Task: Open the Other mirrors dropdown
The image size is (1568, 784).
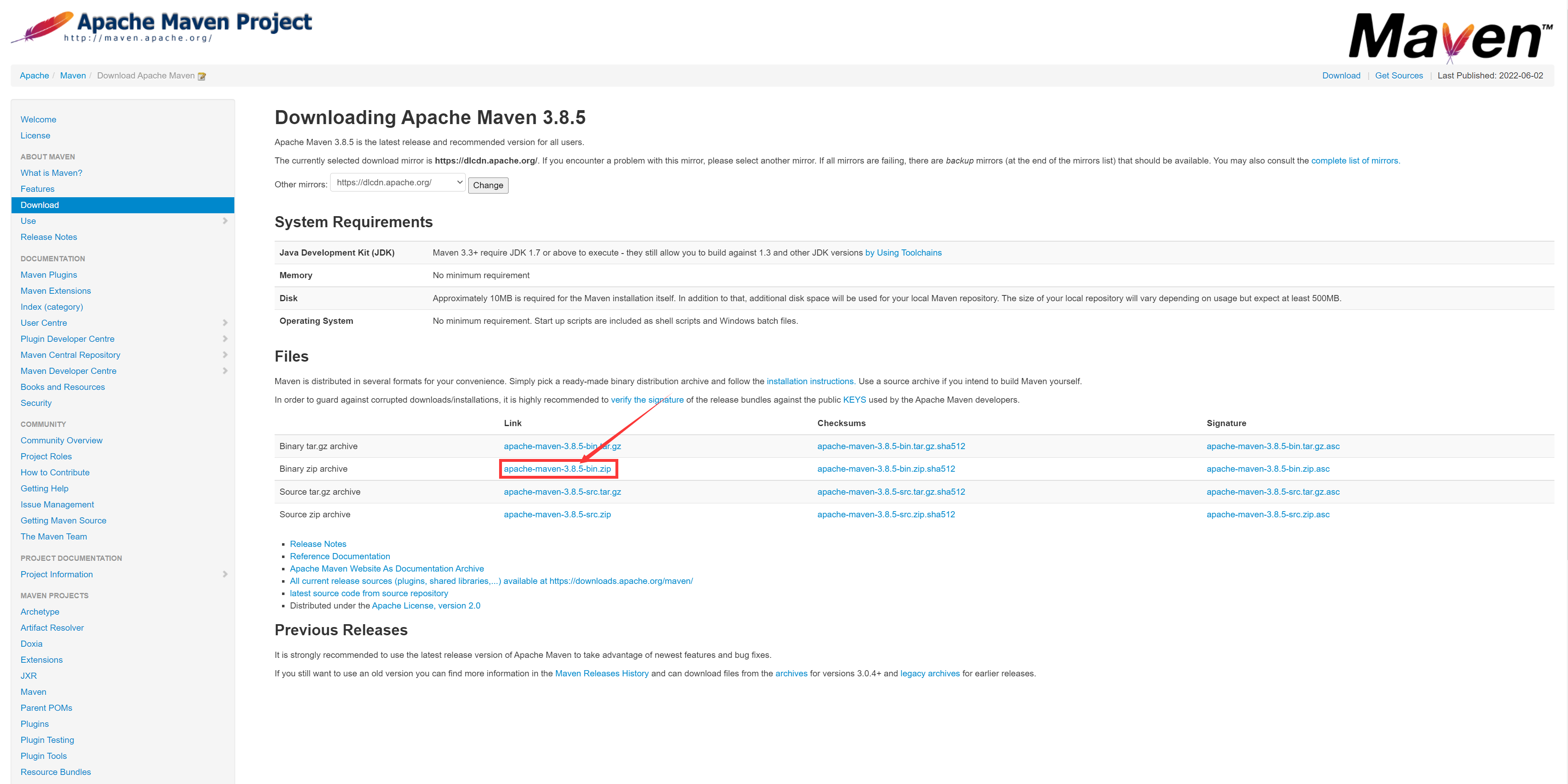Action: pyautogui.click(x=398, y=182)
